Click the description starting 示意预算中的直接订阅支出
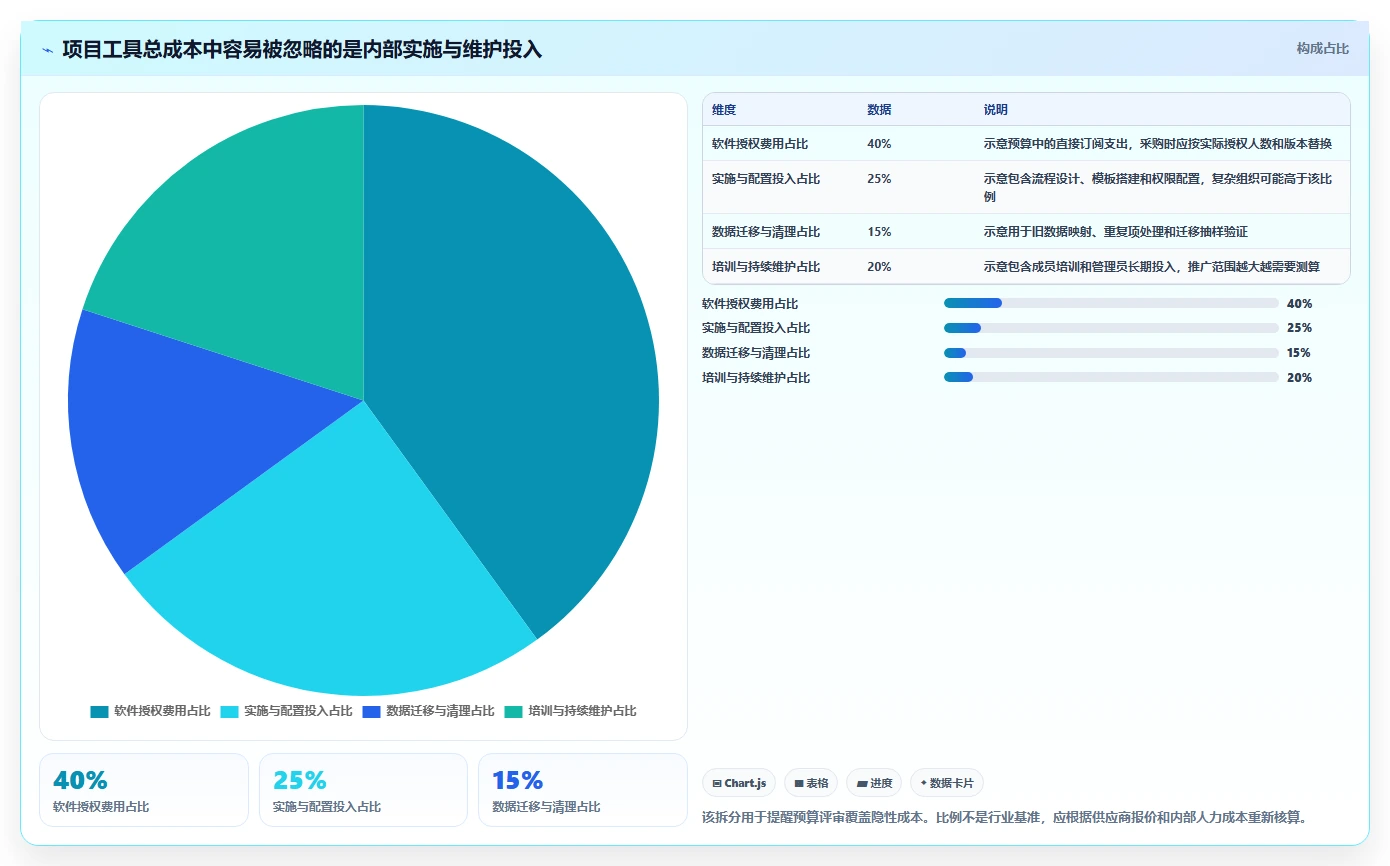Image resolution: width=1390 pixels, height=866 pixels. tap(1158, 144)
